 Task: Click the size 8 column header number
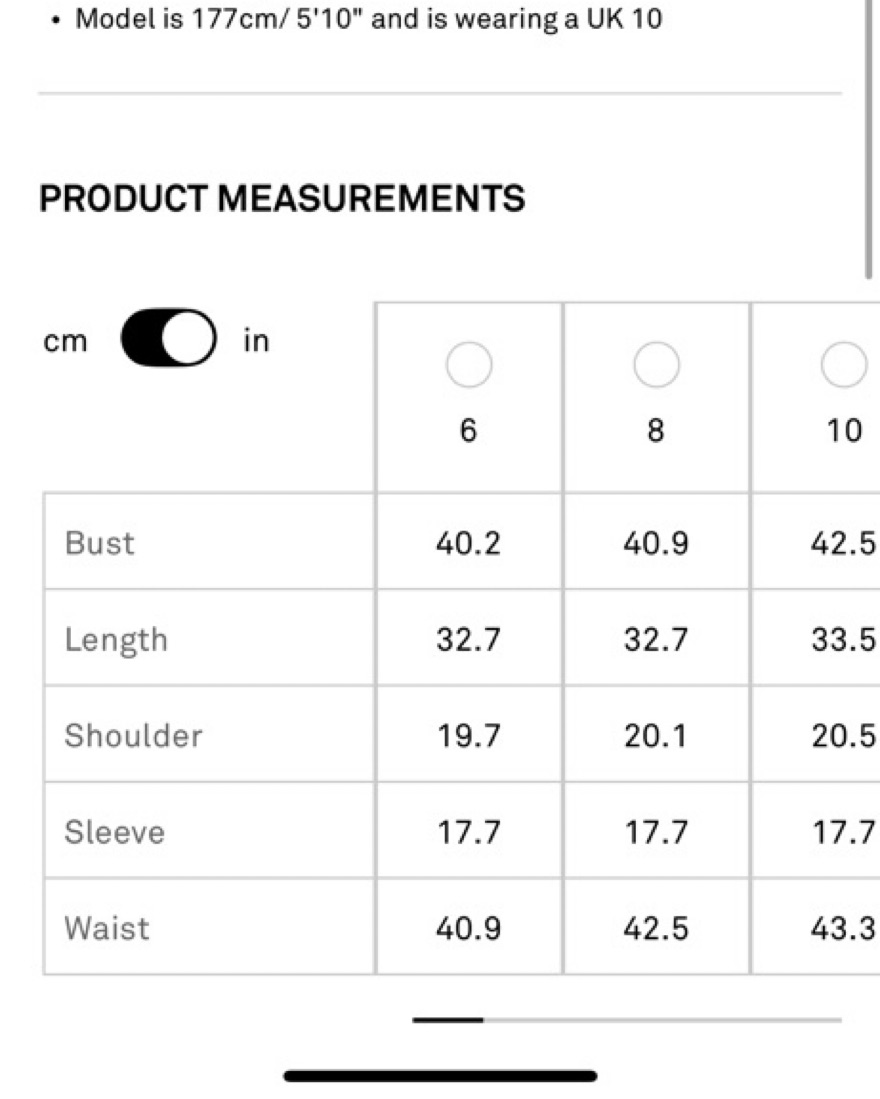click(656, 430)
